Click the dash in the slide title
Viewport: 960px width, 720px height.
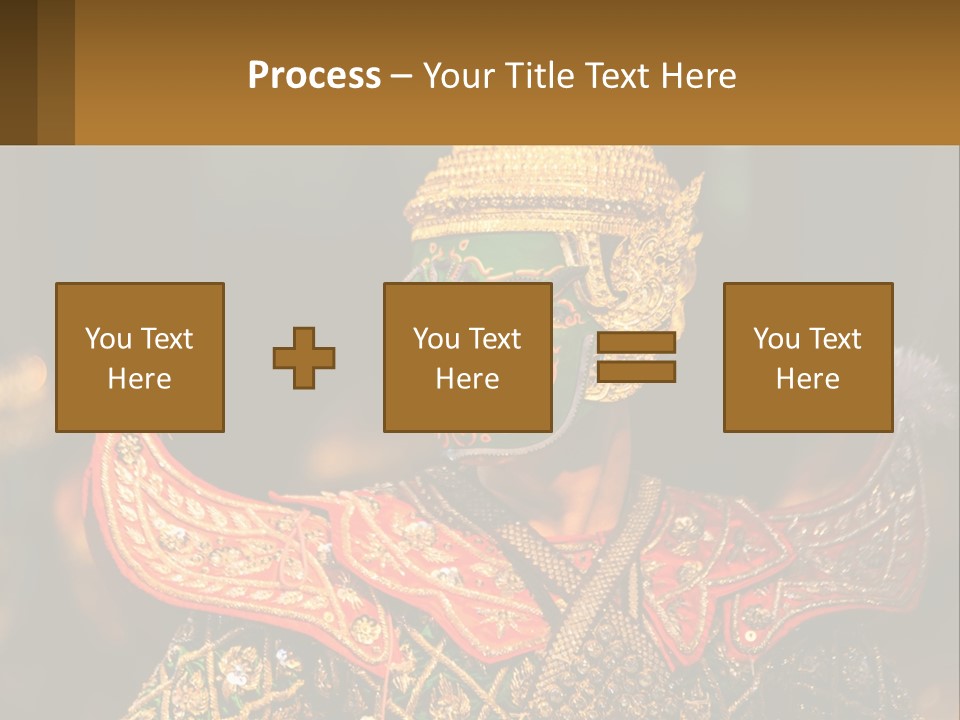(402, 76)
